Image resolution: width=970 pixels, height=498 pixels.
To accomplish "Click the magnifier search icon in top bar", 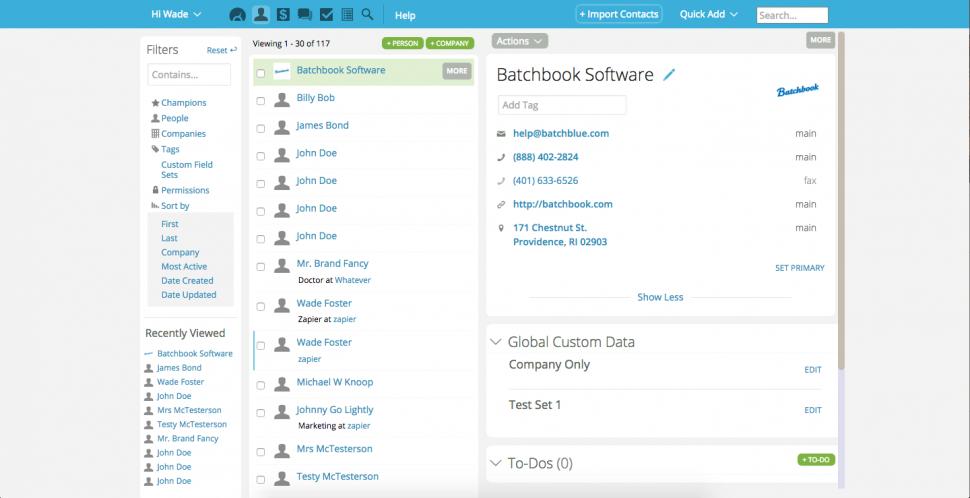I will point(367,14).
